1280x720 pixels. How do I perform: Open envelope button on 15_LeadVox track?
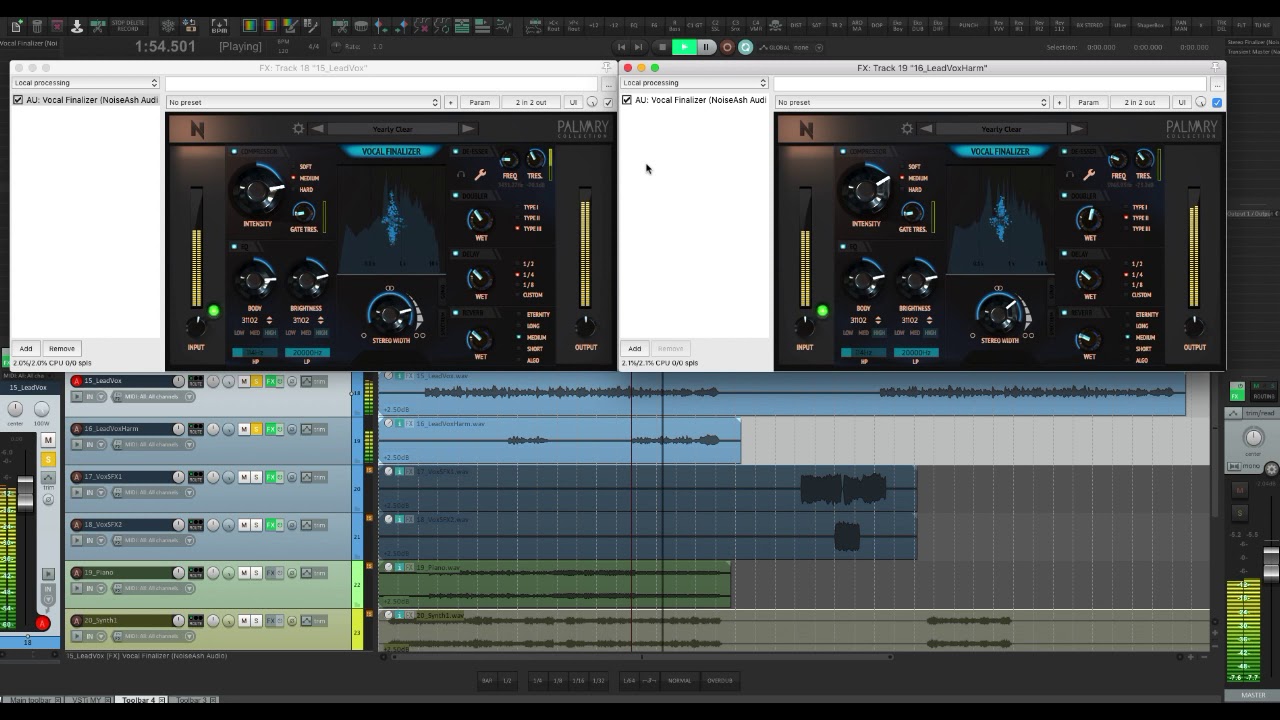pos(306,381)
